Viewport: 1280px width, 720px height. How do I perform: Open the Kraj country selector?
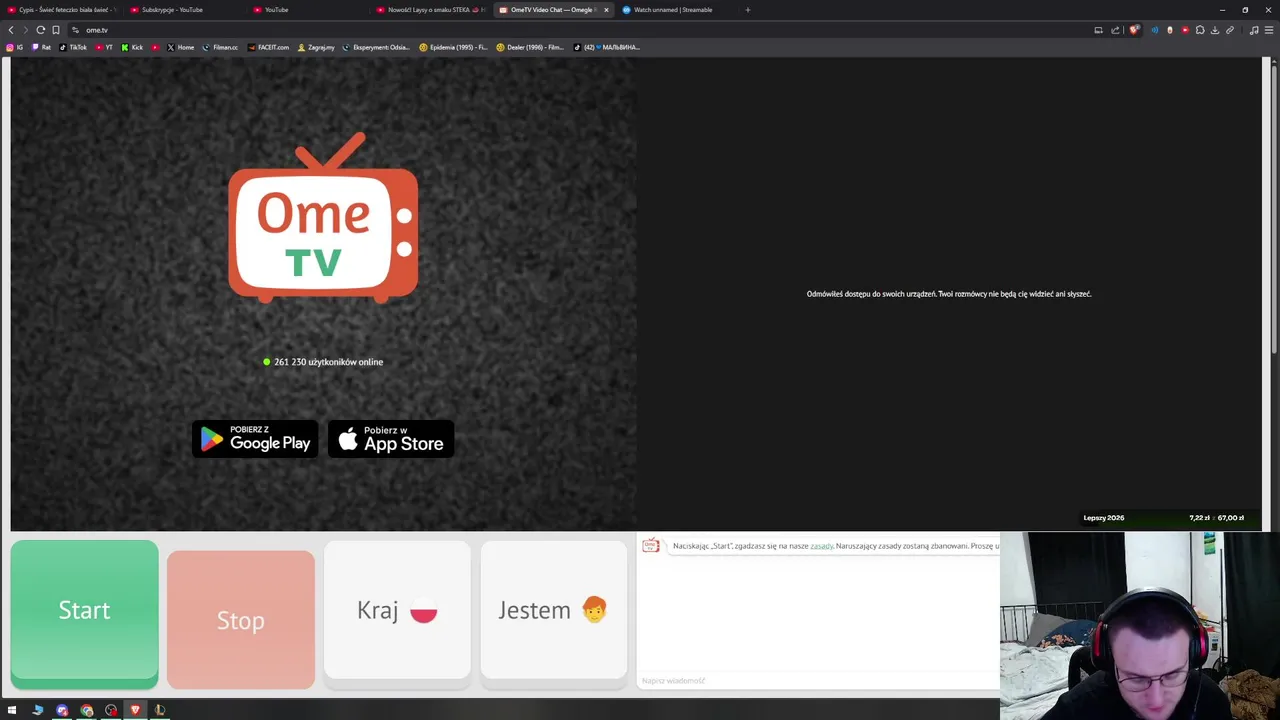(x=397, y=610)
